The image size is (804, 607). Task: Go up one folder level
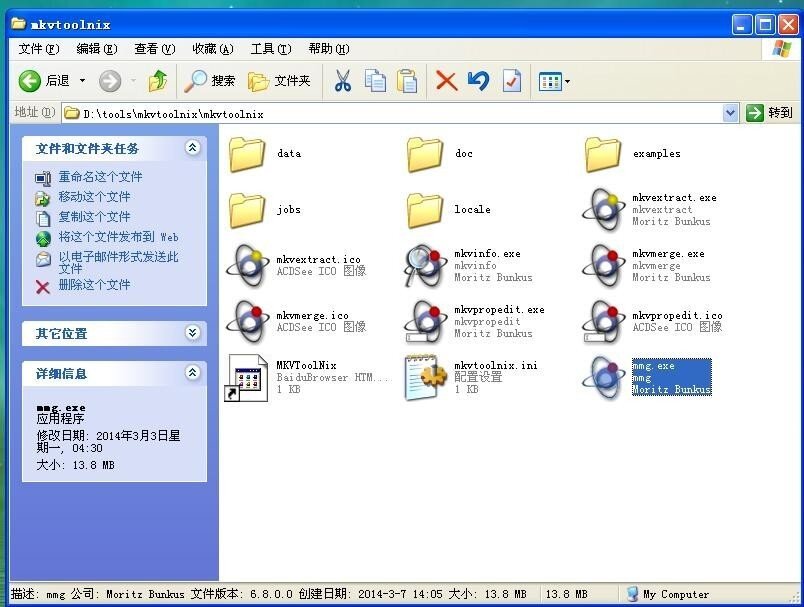158,81
